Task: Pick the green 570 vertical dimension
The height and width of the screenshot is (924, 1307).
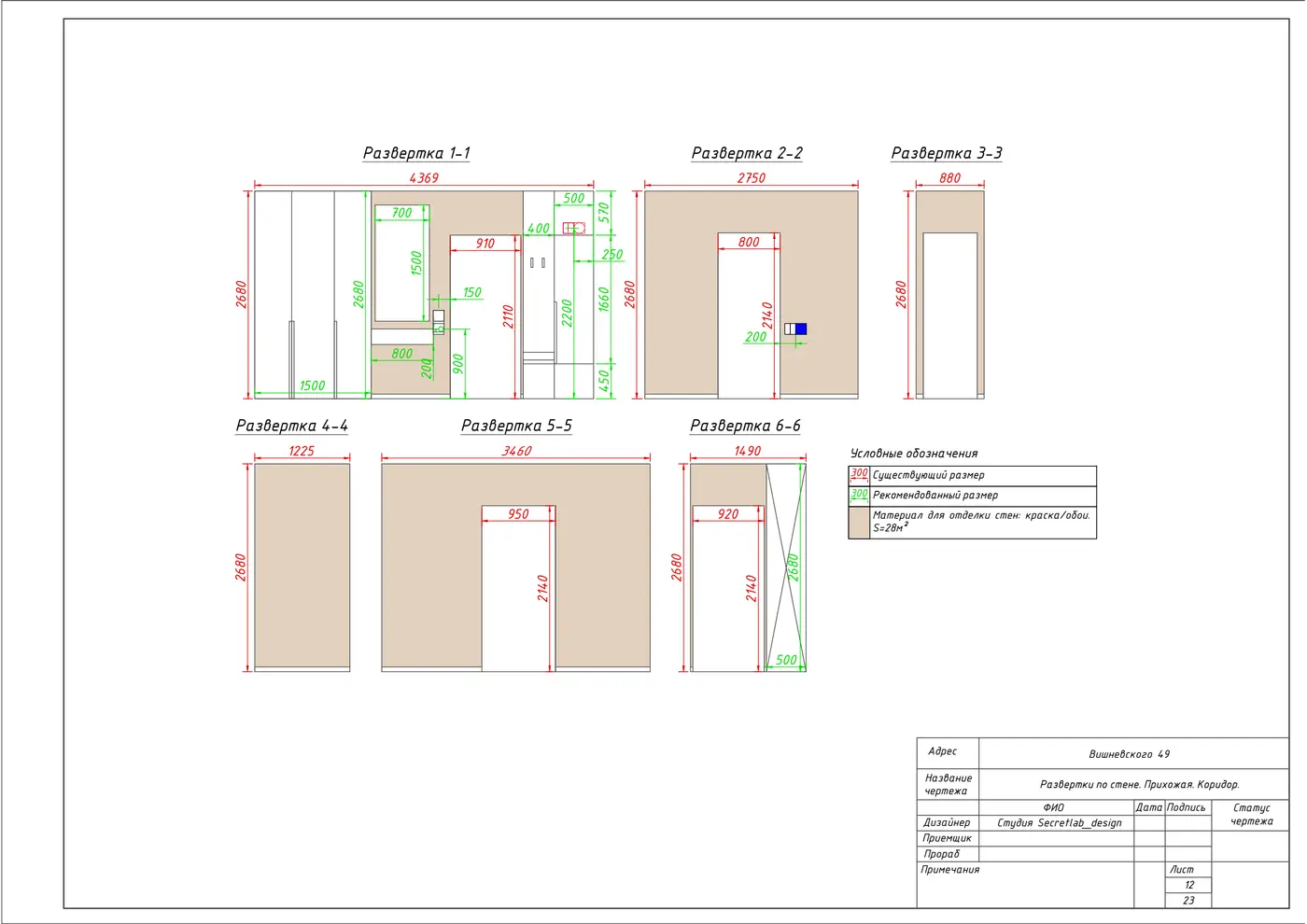Action: [603, 213]
